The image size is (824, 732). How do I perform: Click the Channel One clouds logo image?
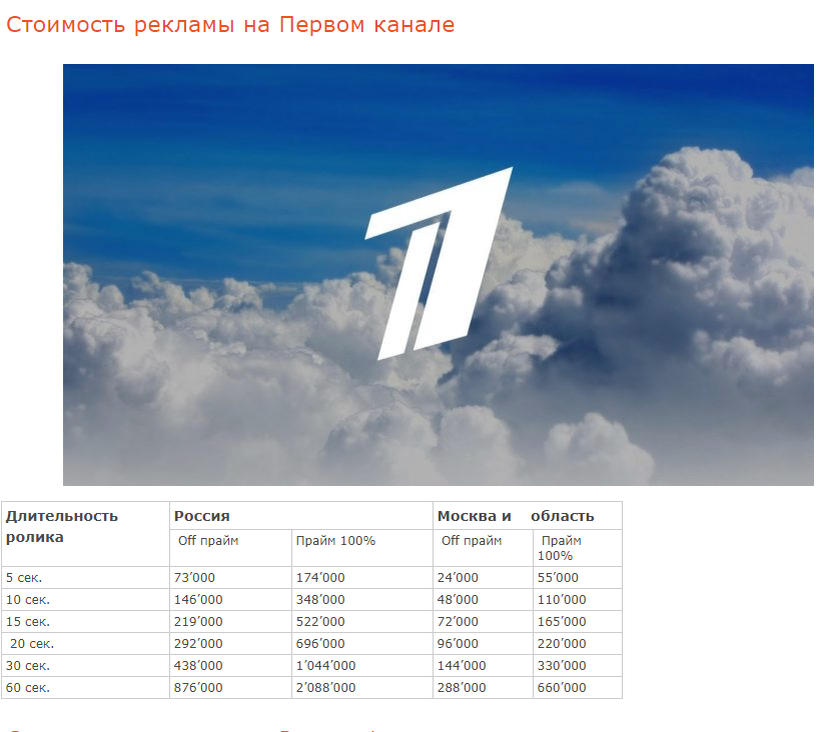[x=438, y=275]
